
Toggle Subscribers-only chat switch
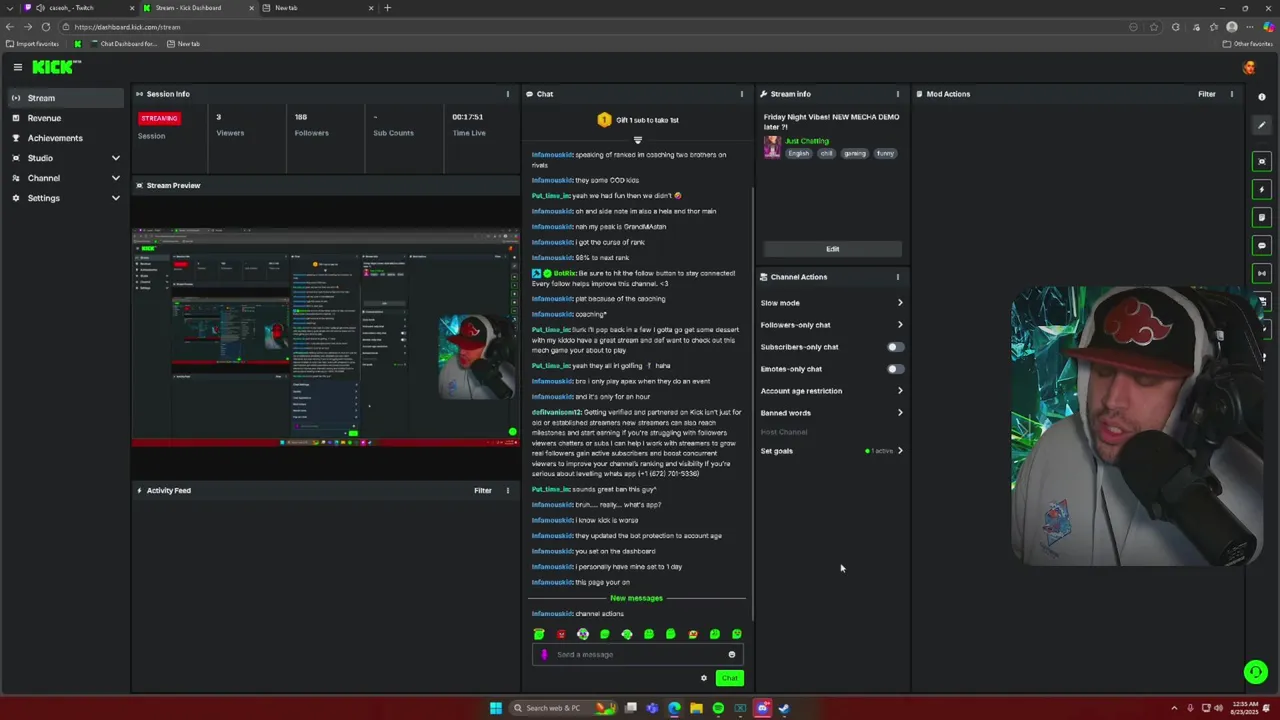click(x=895, y=347)
